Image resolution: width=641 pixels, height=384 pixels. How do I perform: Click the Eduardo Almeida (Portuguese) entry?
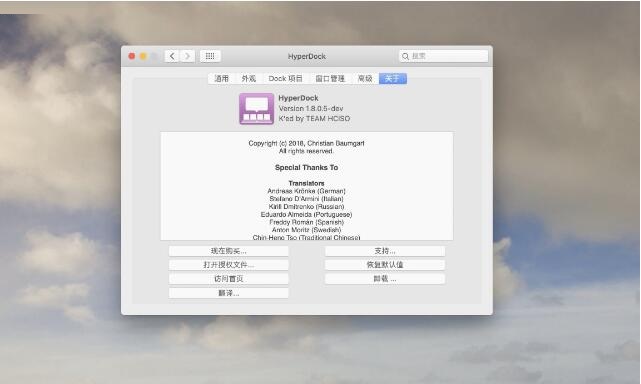coord(306,214)
